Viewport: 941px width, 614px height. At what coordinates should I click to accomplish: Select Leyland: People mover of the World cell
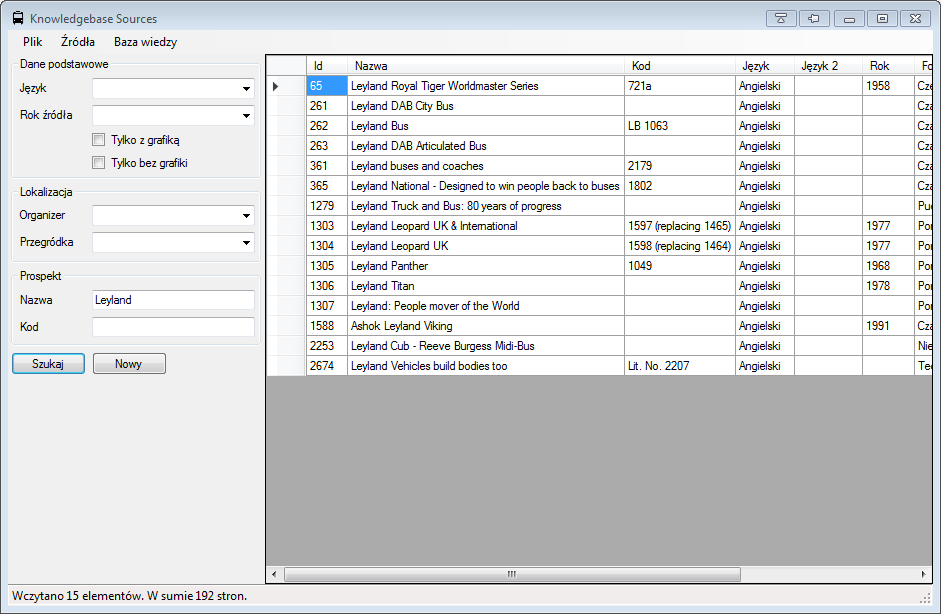coord(486,306)
